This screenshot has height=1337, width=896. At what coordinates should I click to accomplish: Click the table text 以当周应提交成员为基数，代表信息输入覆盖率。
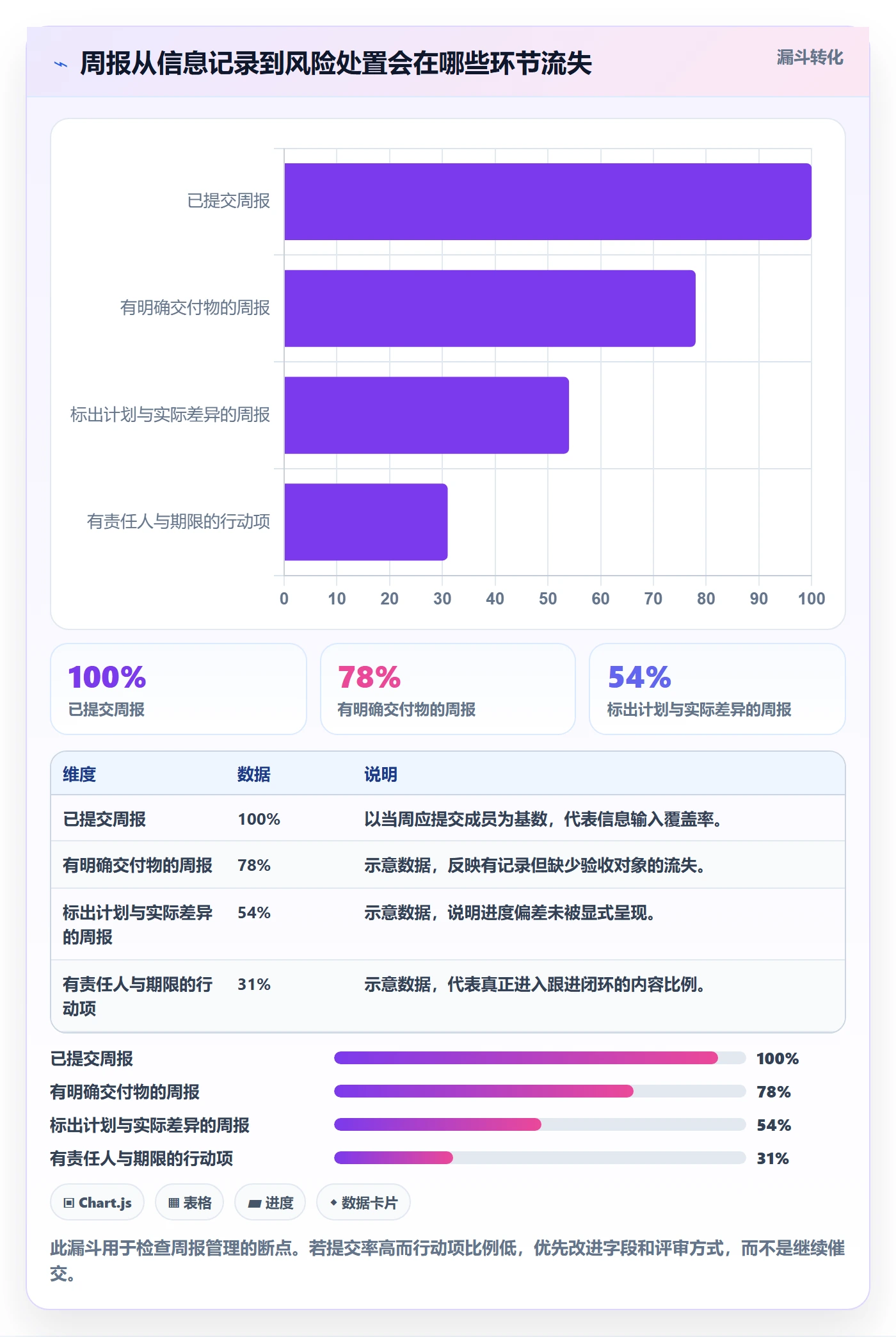tap(543, 819)
